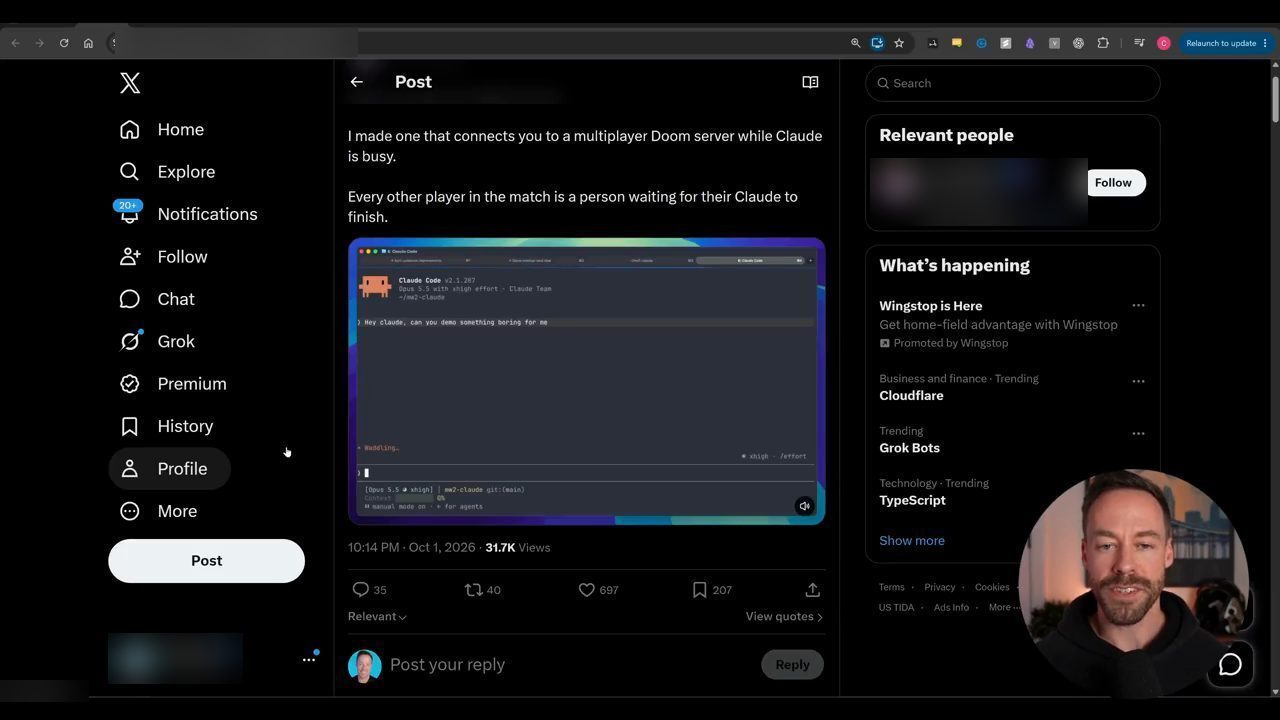Image resolution: width=1280 pixels, height=720 pixels.
Task: Unmute the video using the speaker icon
Action: tap(804, 506)
